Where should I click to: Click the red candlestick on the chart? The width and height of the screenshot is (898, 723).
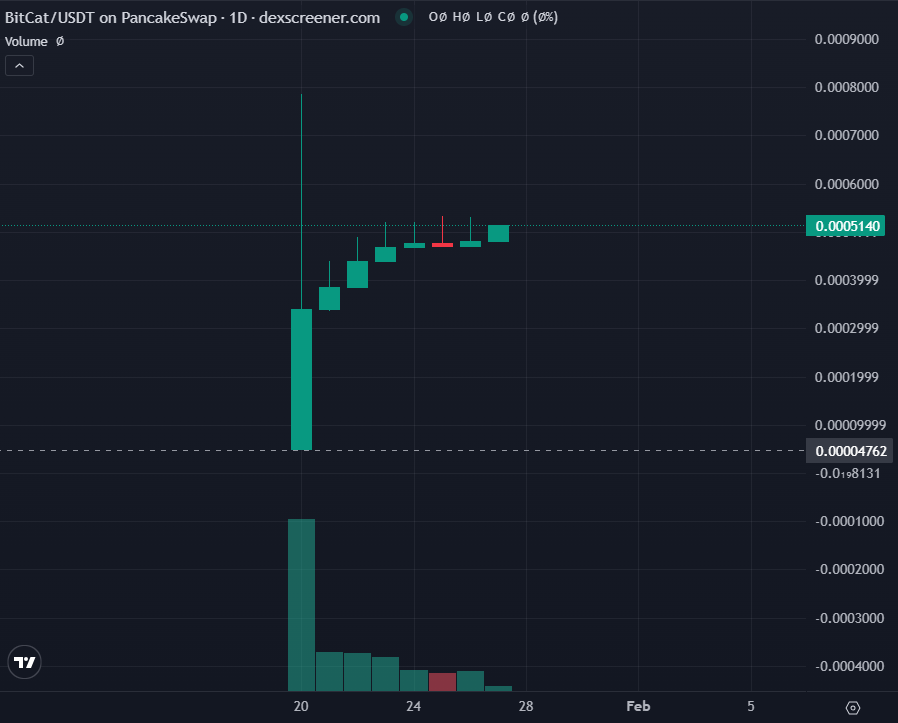pyautogui.click(x=442, y=245)
